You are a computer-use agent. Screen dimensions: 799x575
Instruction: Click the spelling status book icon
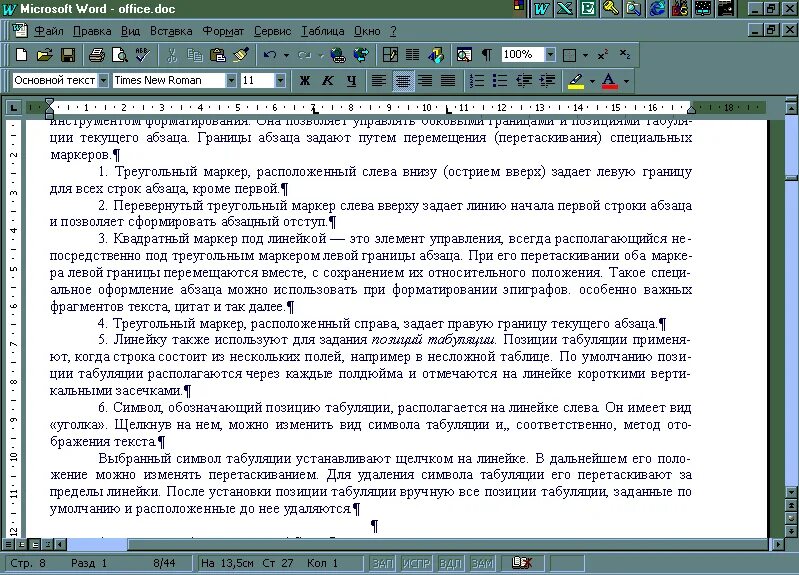(521, 563)
